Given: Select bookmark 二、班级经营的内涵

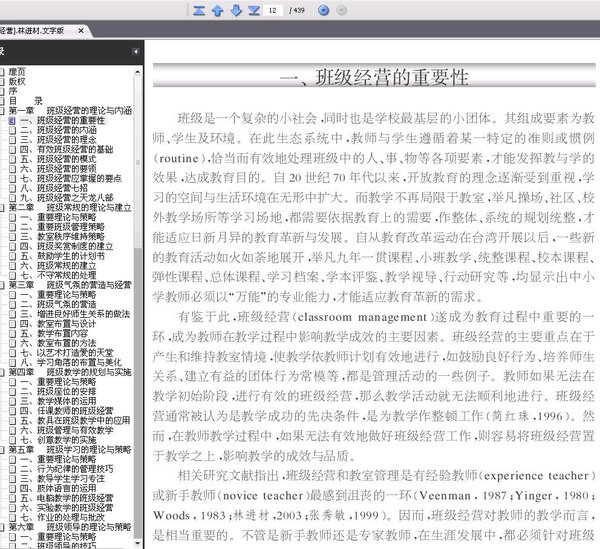Looking at the screenshot, I should (58, 130).
